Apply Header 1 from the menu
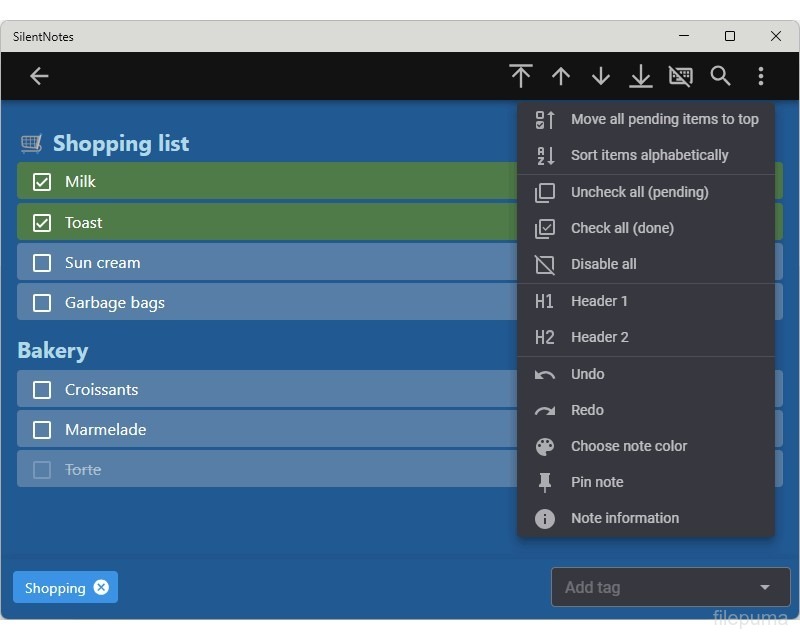The width and height of the screenshot is (800, 640). tap(599, 301)
